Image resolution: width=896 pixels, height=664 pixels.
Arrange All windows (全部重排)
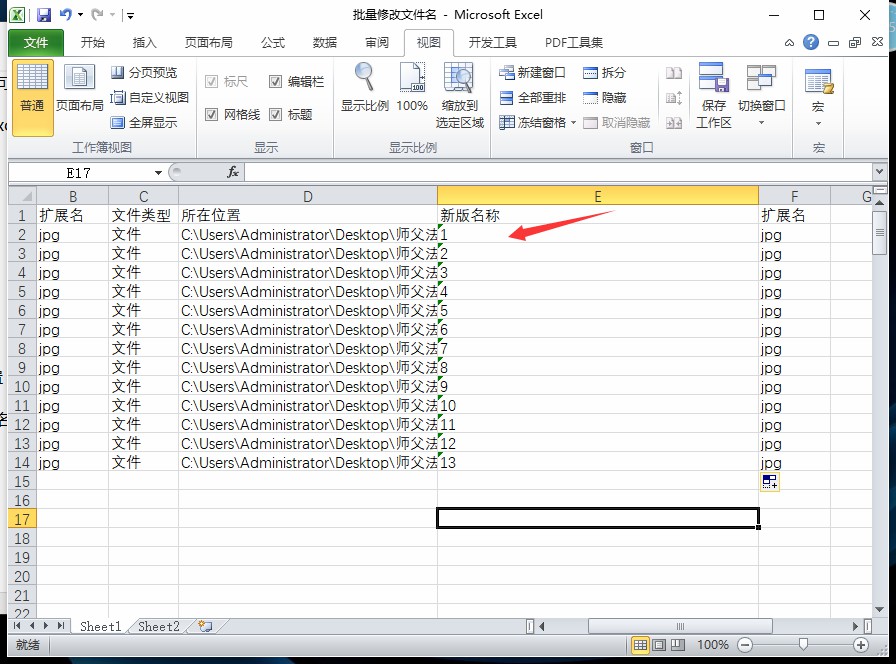coord(532,98)
